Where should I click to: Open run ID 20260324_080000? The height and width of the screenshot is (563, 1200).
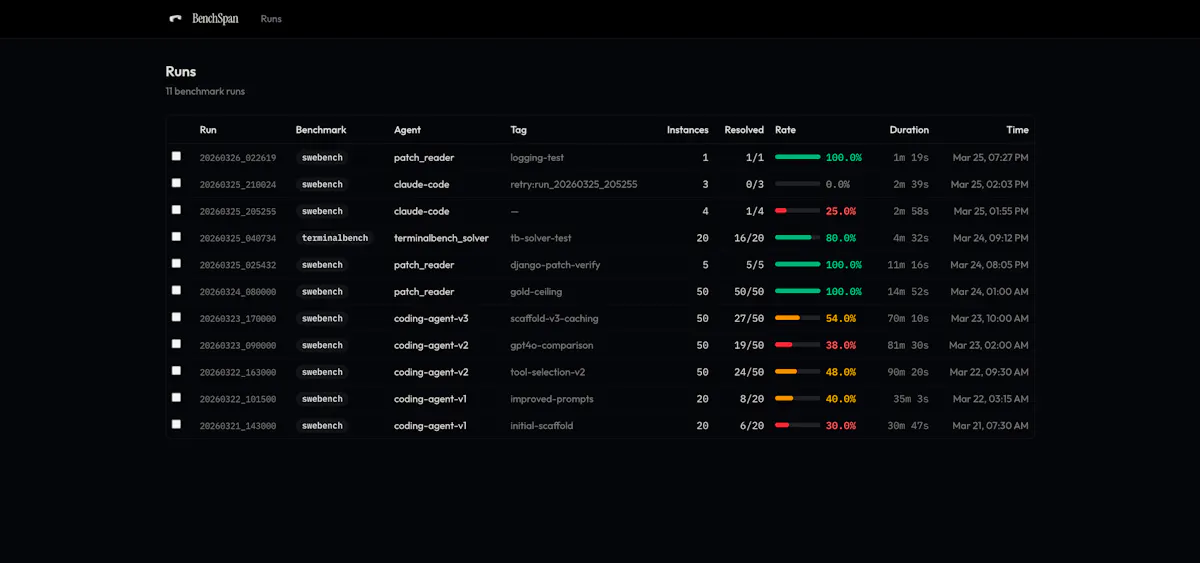(x=238, y=292)
